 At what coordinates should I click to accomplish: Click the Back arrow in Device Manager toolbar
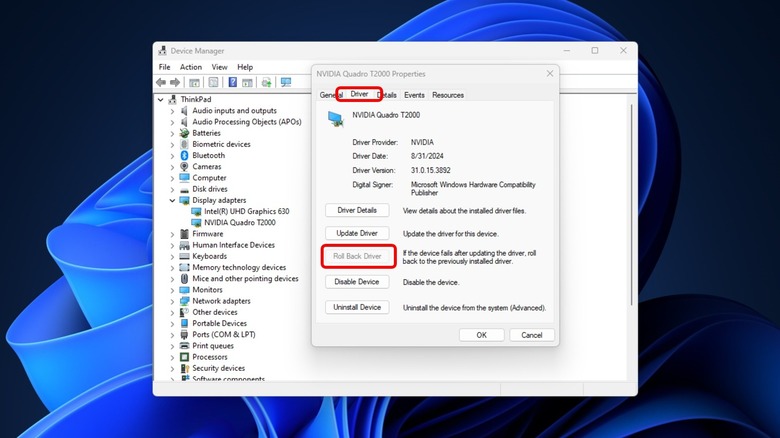coord(163,82)
